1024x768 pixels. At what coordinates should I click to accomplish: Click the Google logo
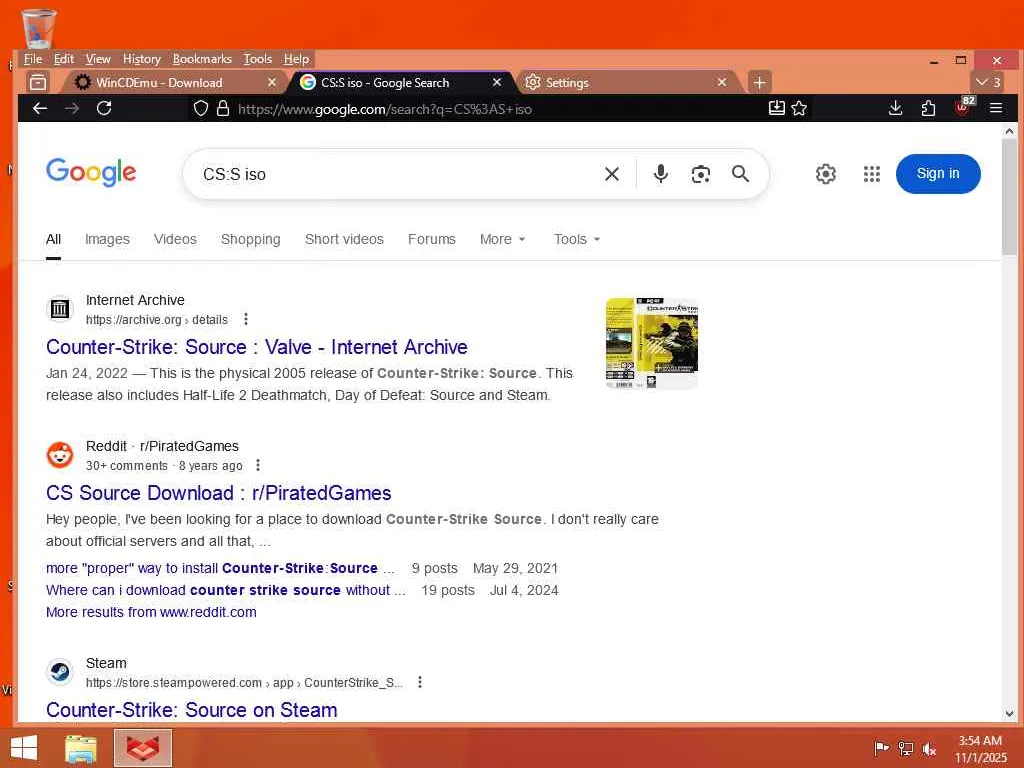pyautogui.click(x=91, y=172)
